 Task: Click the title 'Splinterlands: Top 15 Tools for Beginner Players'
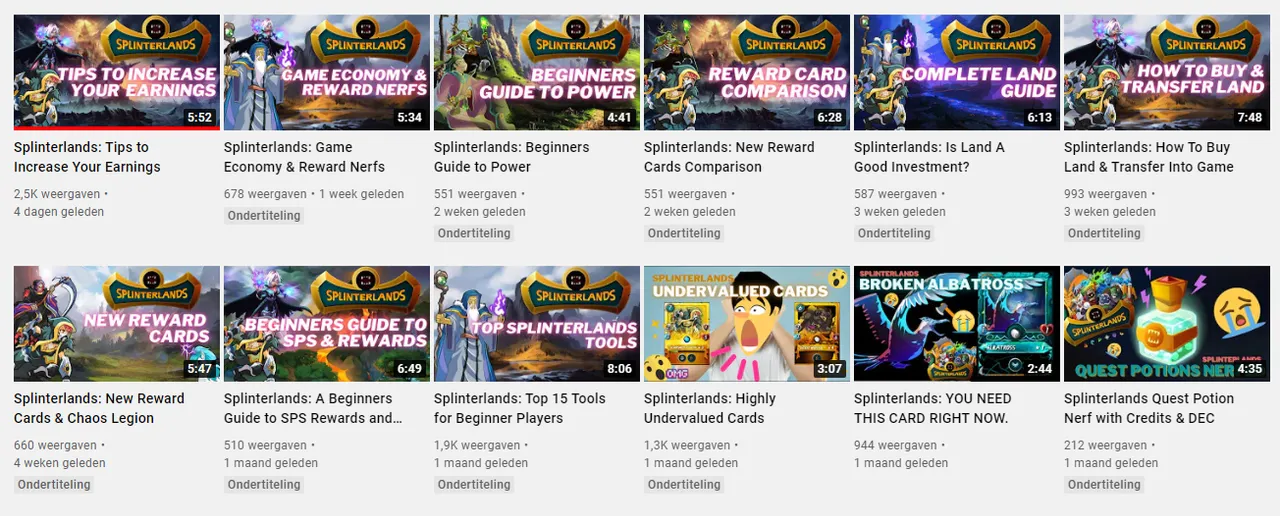(x=520, y=408)
